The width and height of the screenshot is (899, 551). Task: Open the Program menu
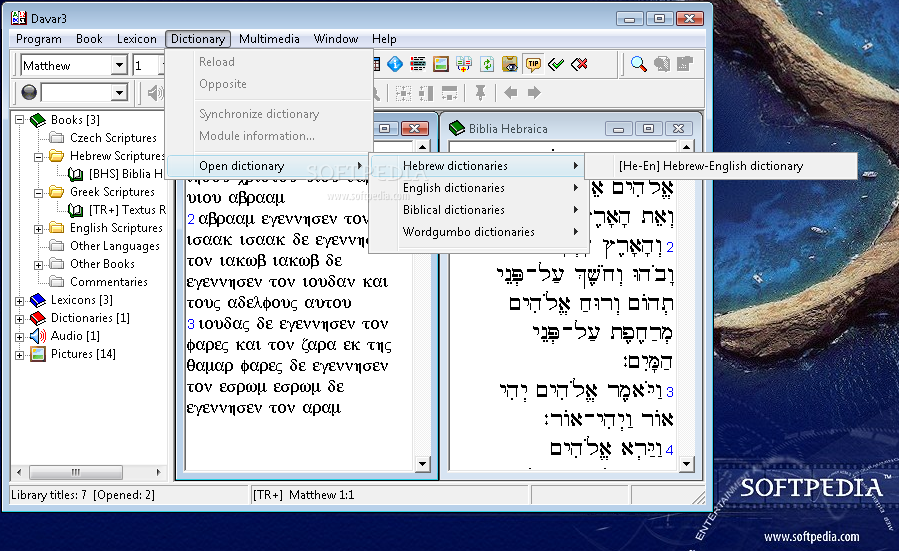click(38, 39)
